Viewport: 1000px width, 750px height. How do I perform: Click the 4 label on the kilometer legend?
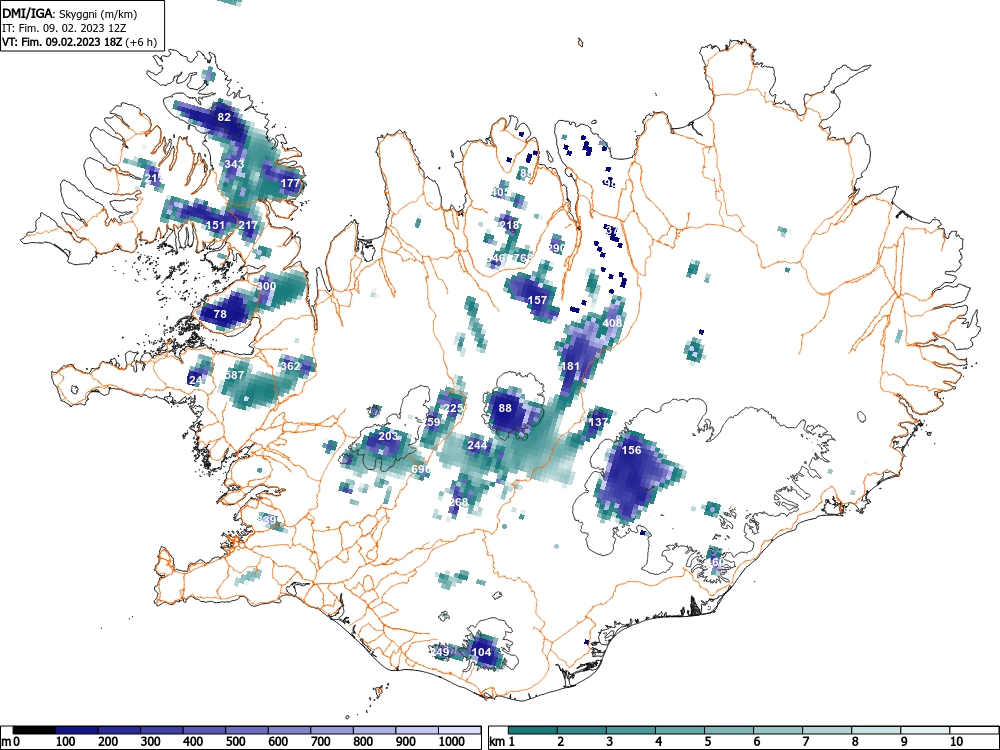pyautogui.click(x=659, y=742)
